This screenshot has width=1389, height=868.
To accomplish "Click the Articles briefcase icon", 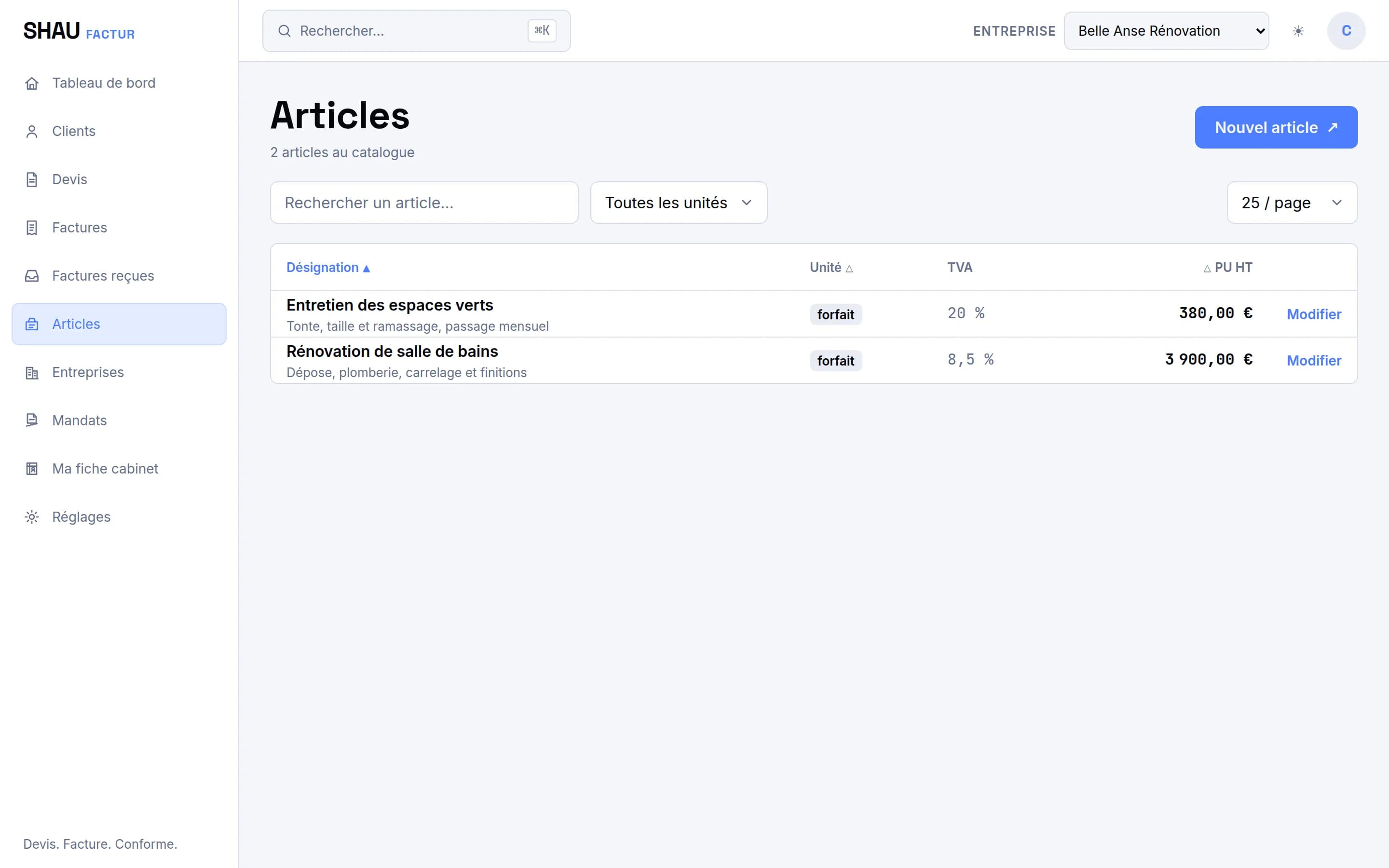I will 31,325.
